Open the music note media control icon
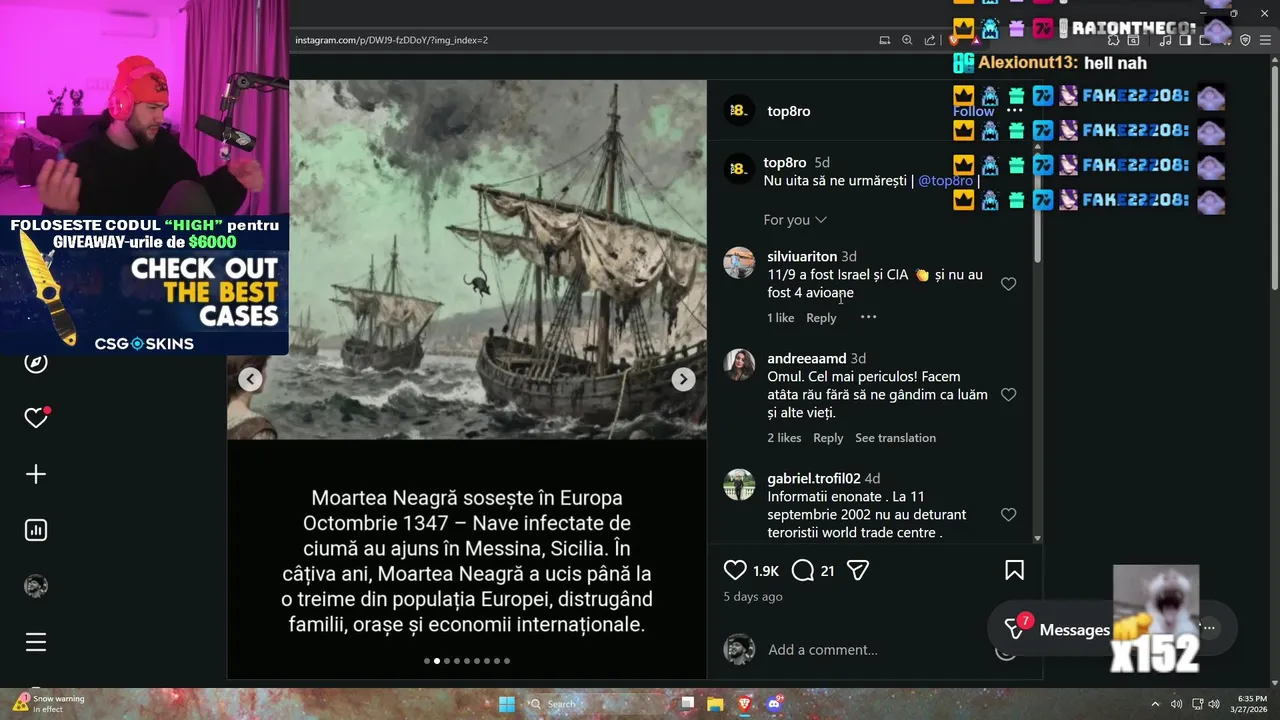The image size is (1280, 720). pyautogui.click(x=1166, y=40)
